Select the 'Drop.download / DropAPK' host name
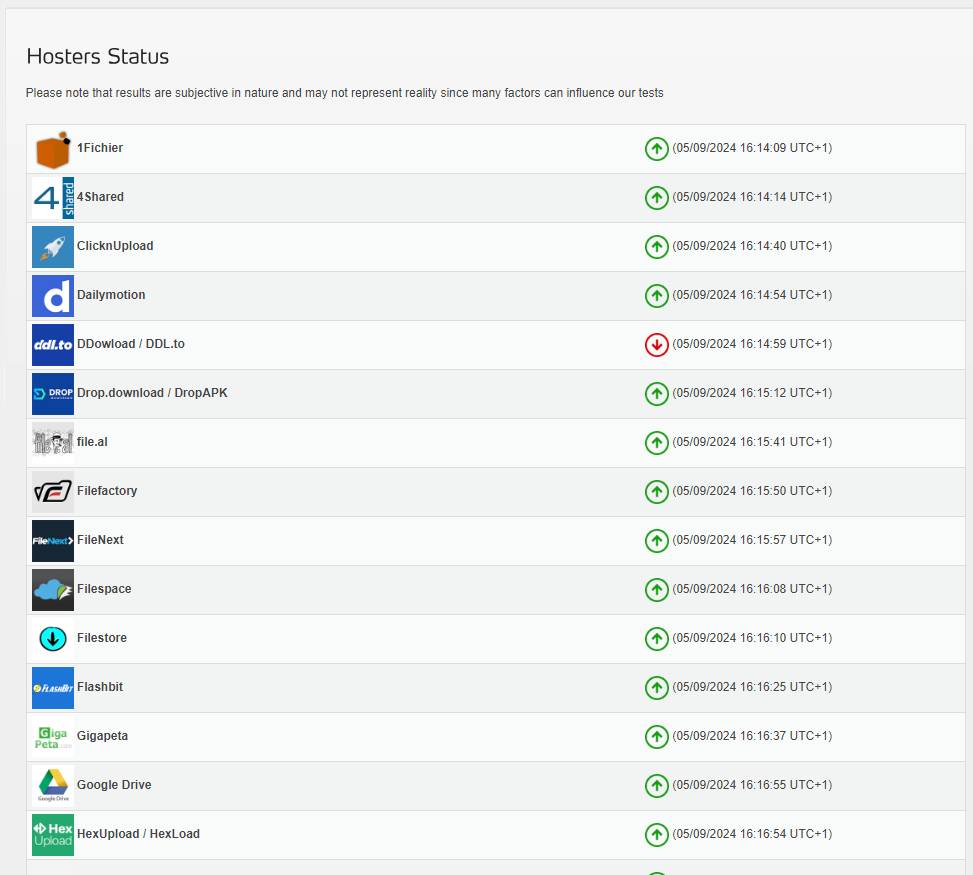 click(152, 393)
